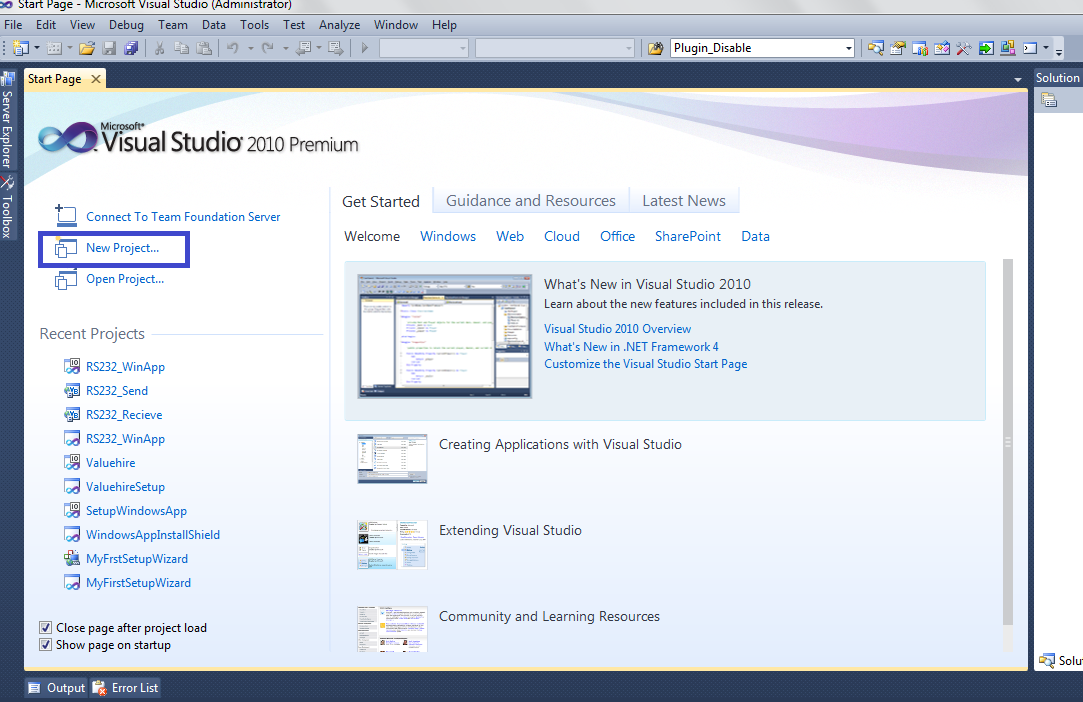This screenshot has height=702, width=1083.
Task: Disable Show page on startup
Action: 45,644
